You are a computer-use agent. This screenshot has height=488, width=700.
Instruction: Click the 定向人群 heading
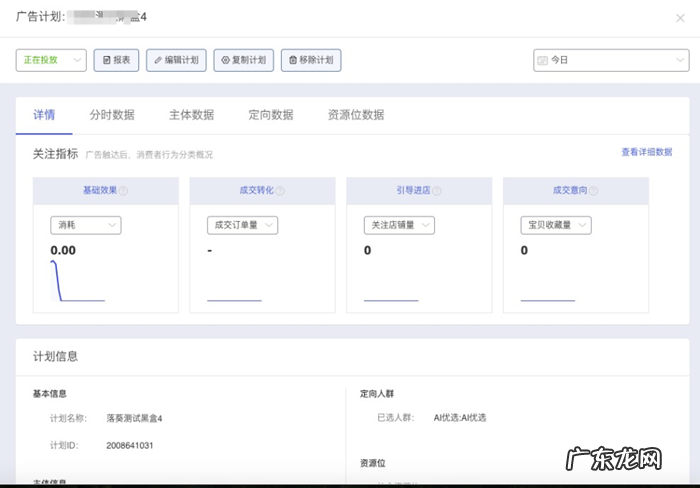coord(377,394)
